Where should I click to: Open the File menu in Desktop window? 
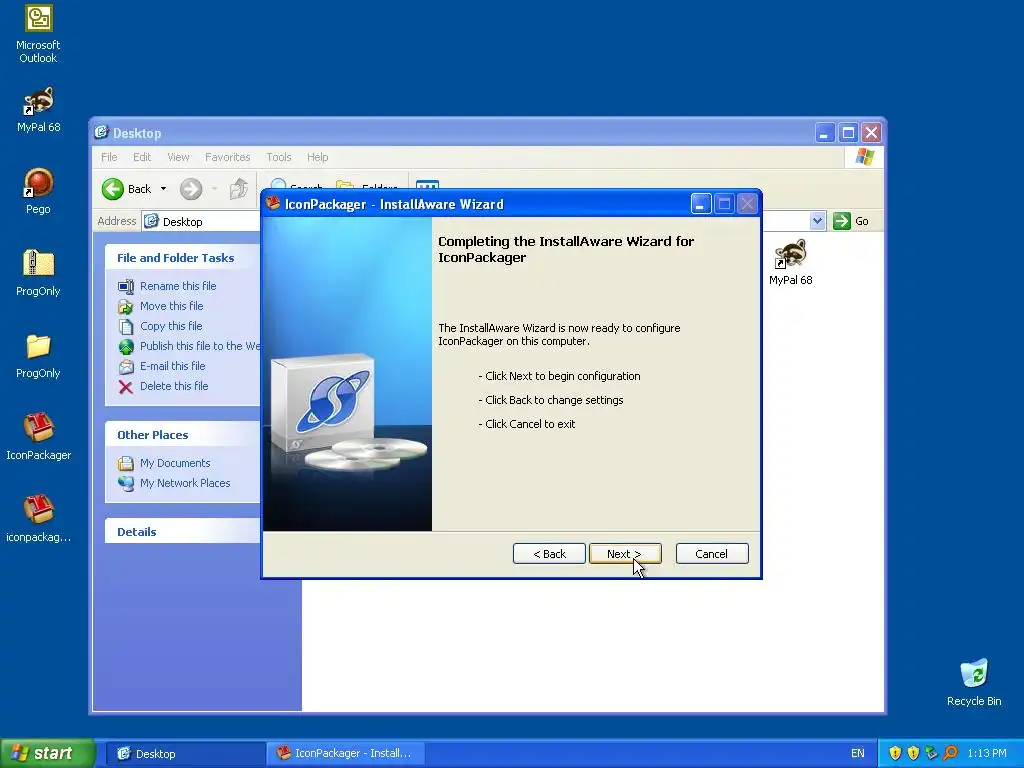pyautogui.click(x=109, y=157)
